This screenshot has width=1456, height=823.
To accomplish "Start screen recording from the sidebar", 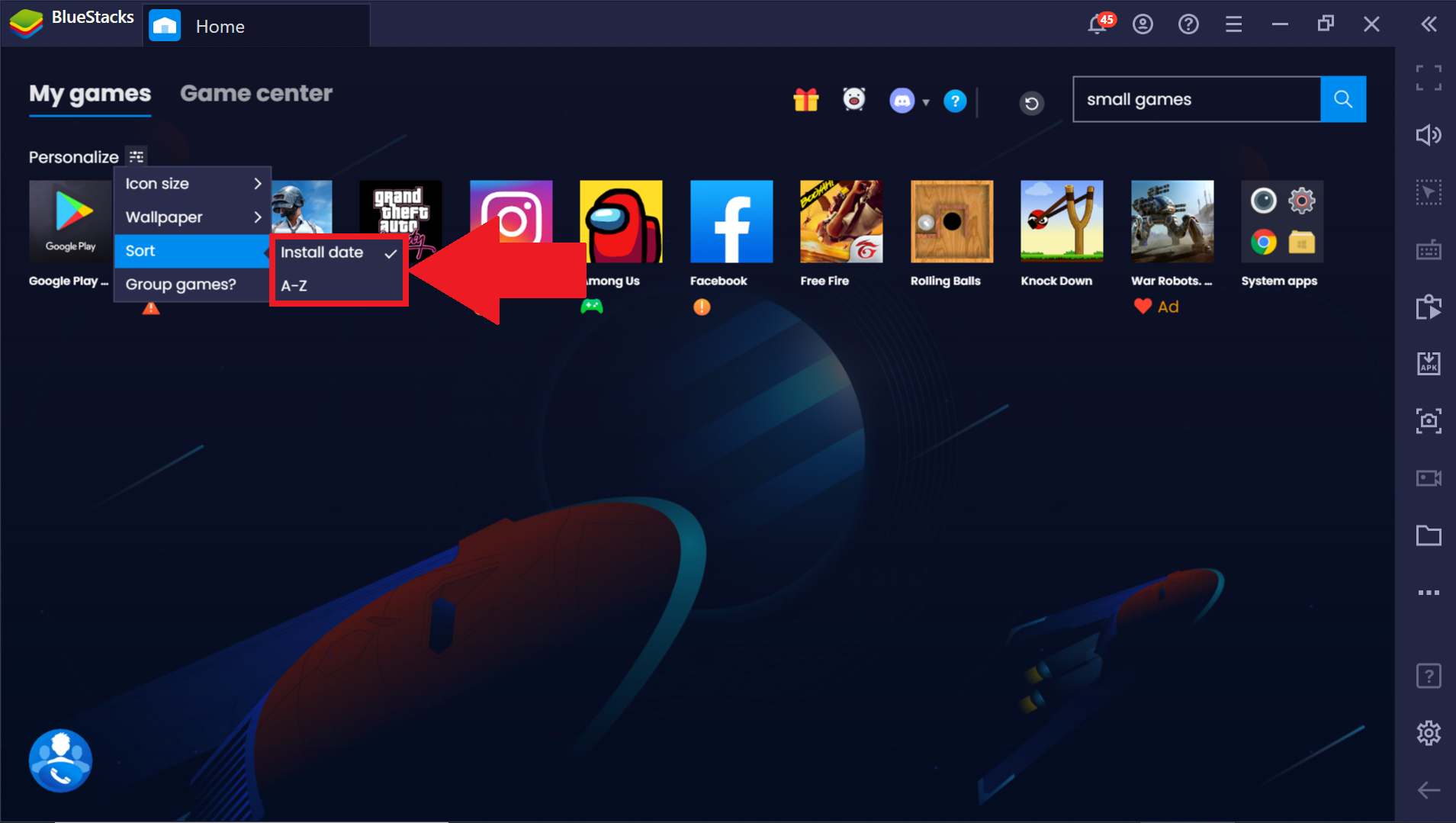I will pos(1429,478).
